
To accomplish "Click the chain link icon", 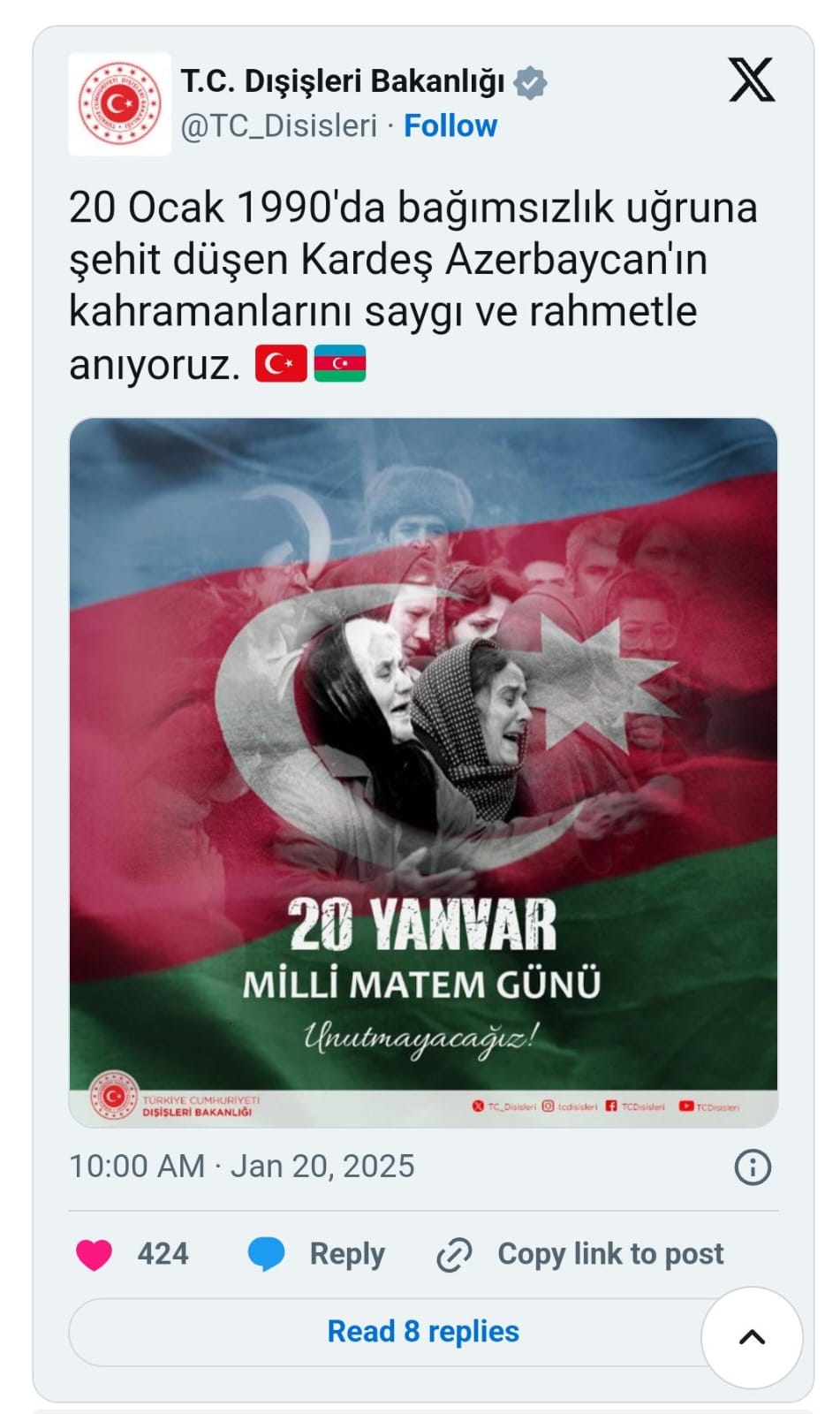I will [454, 1255].
